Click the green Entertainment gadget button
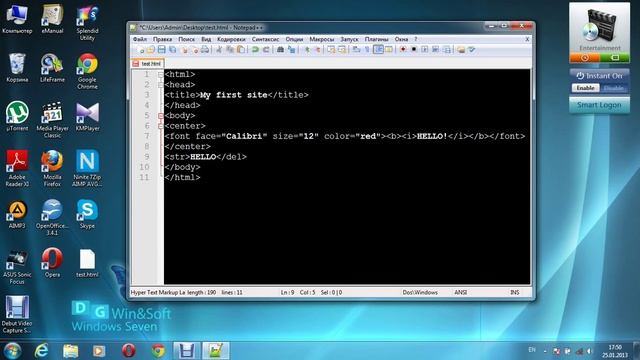 click(615, 58)
